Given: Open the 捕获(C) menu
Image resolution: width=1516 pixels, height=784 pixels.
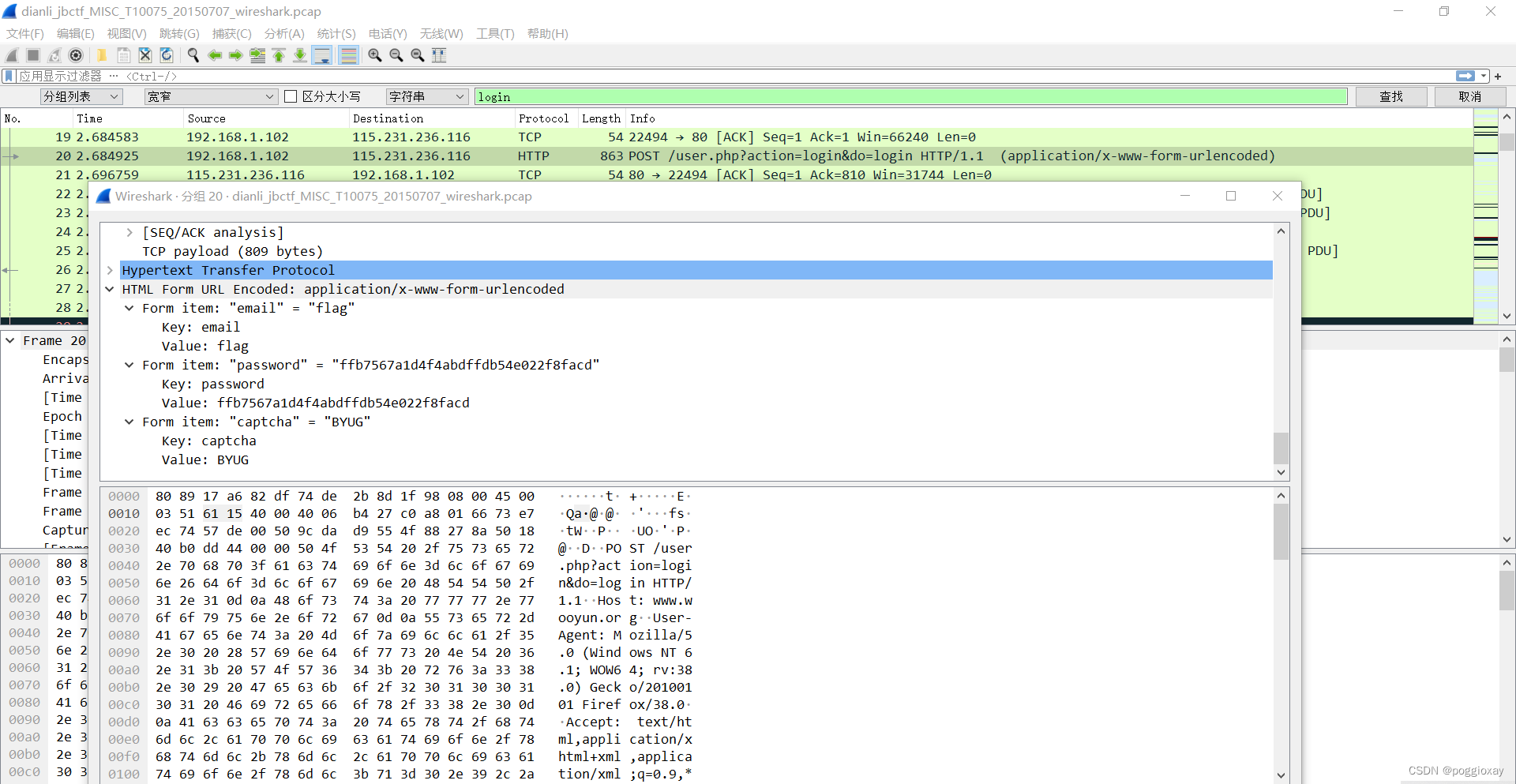Looking at the screenshot, I should [231, 33].
